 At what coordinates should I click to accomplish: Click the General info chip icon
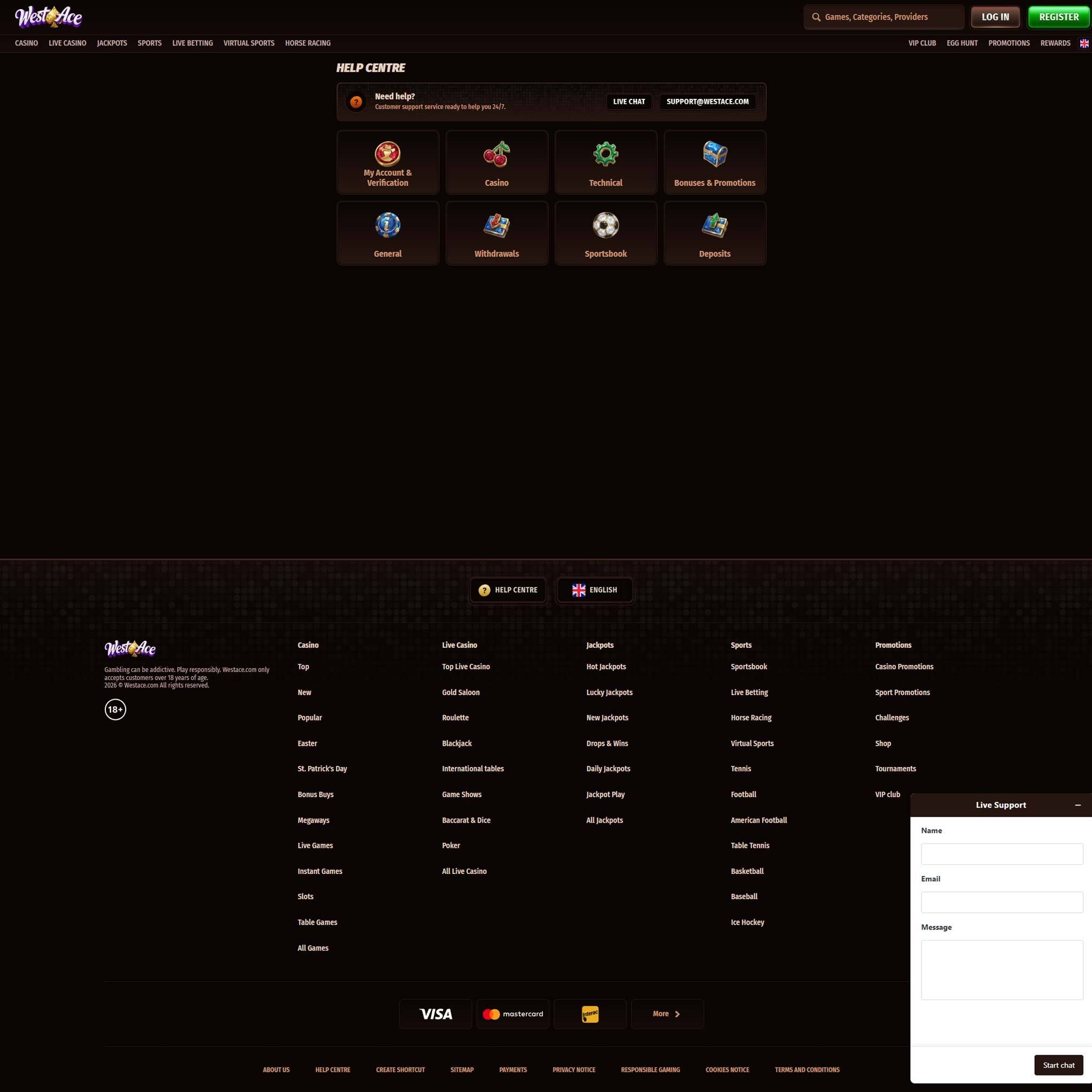pos(387,225)
